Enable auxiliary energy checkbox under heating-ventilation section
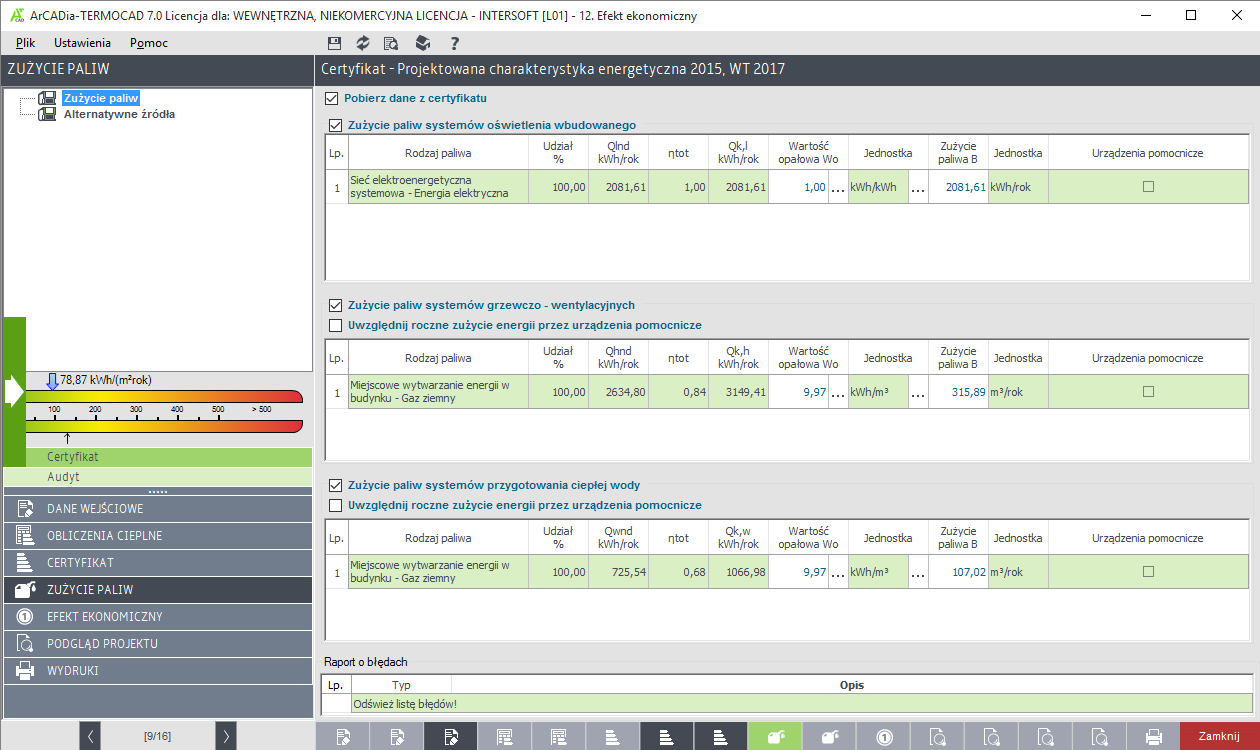This screenshot has height=750, width=1260. (335, 326)
